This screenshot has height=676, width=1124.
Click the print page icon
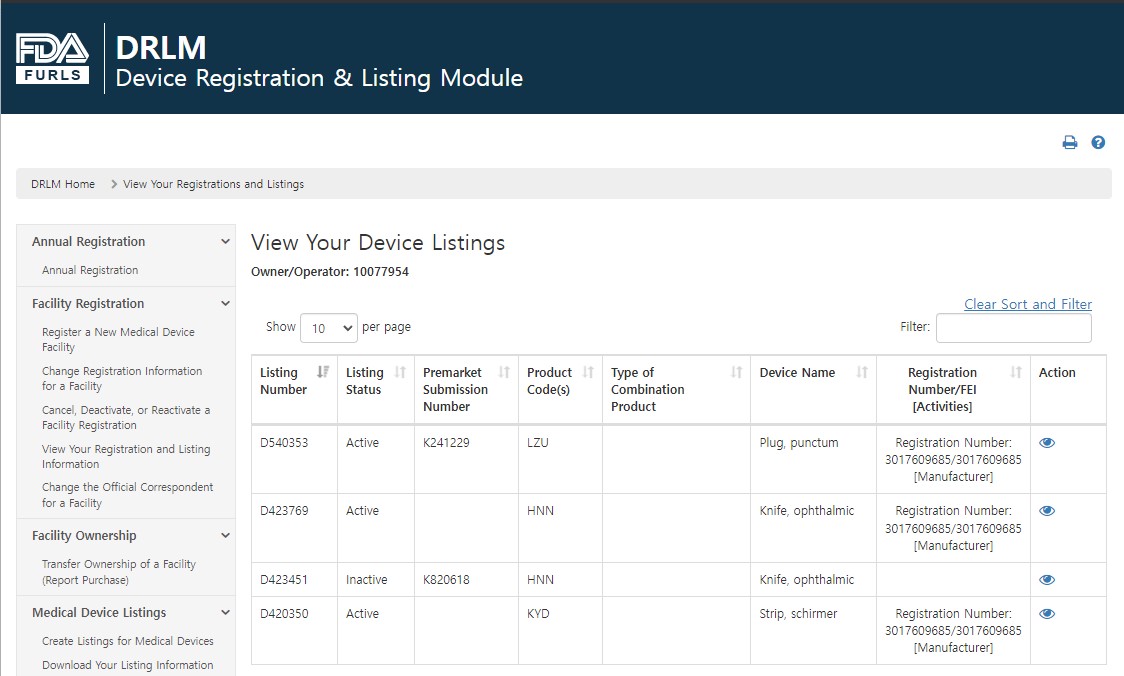(x=1069, y=143)
